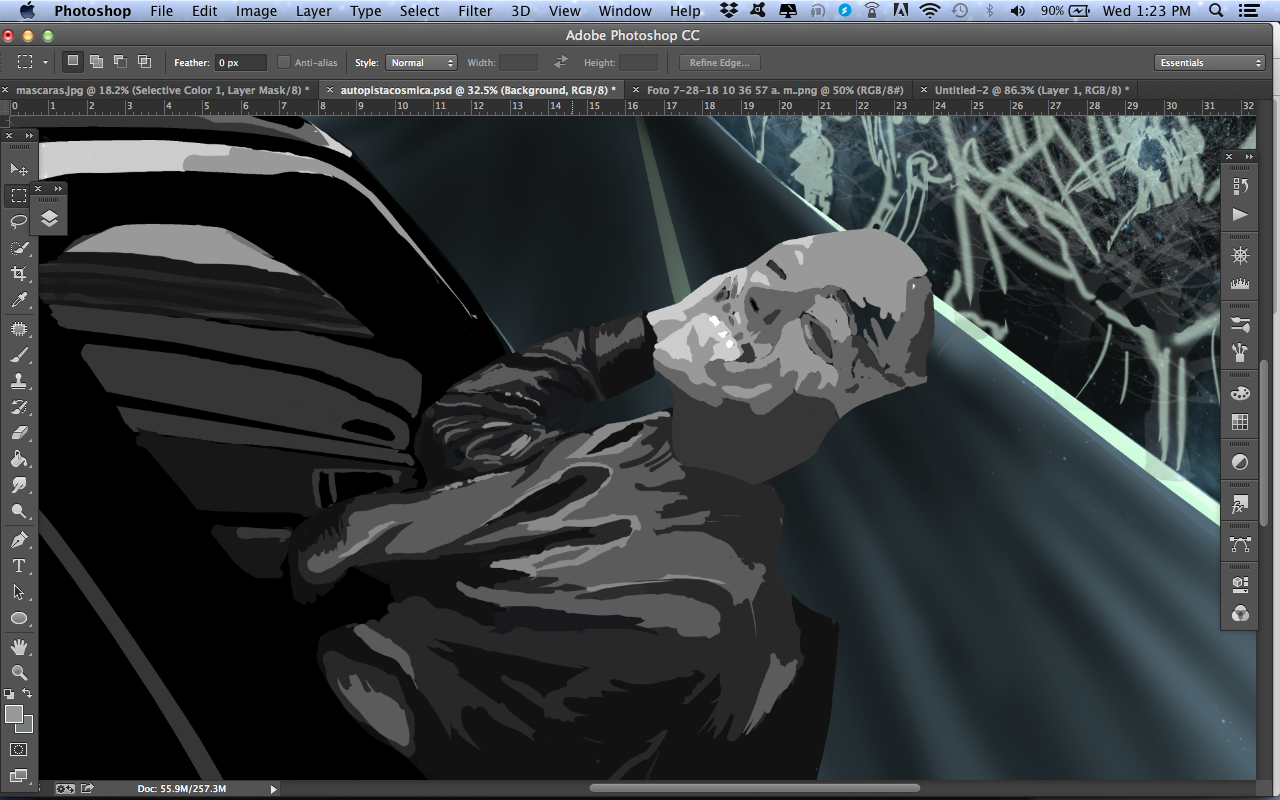
Task: Select the Brush tool
Action: tap(18, 355)
